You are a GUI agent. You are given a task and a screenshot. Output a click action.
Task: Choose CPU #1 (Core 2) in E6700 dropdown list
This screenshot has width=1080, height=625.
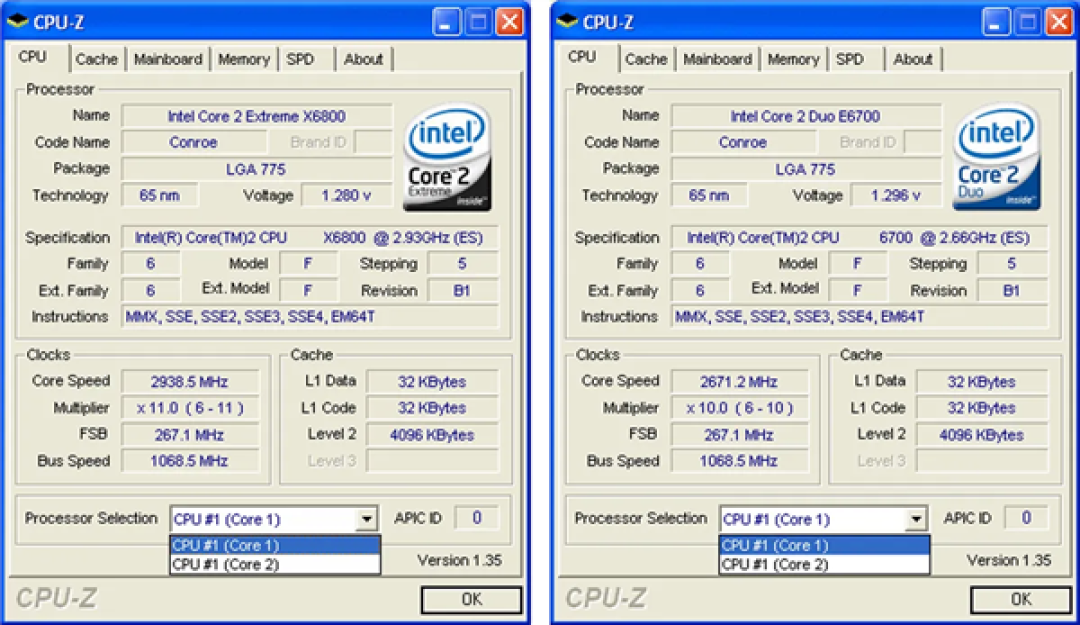point(824,564)
